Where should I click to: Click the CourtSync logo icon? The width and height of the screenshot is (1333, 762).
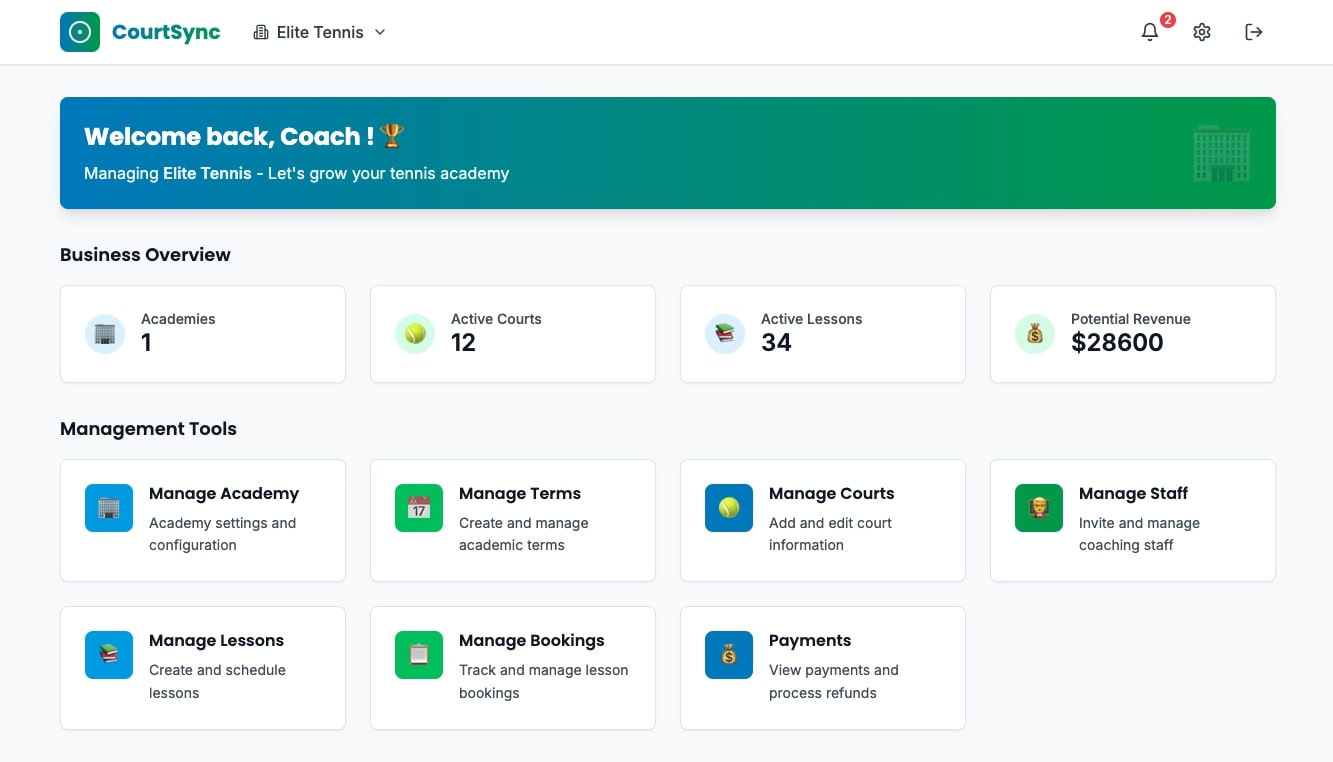pos(80,32)
